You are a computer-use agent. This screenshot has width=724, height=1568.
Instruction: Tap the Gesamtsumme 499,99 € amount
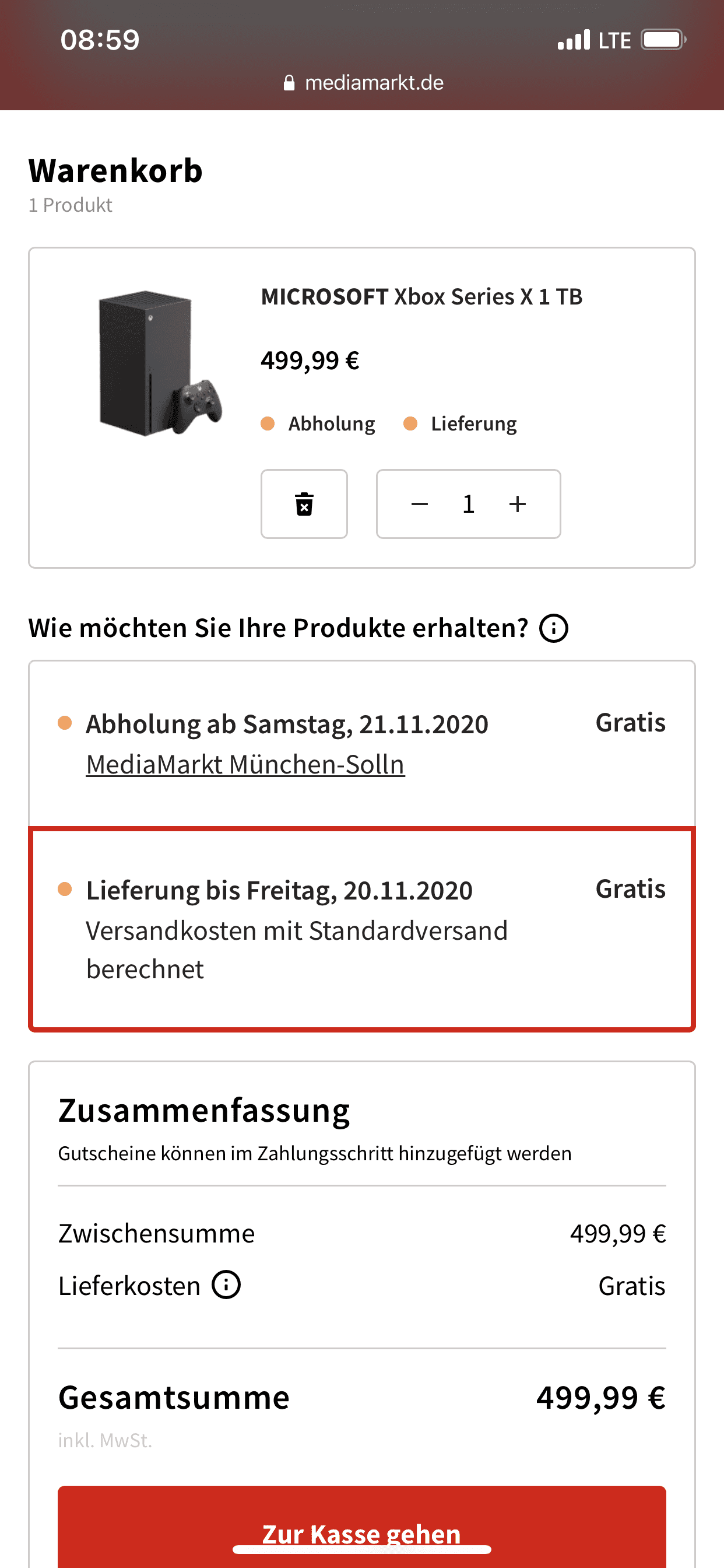point(601,1398)
